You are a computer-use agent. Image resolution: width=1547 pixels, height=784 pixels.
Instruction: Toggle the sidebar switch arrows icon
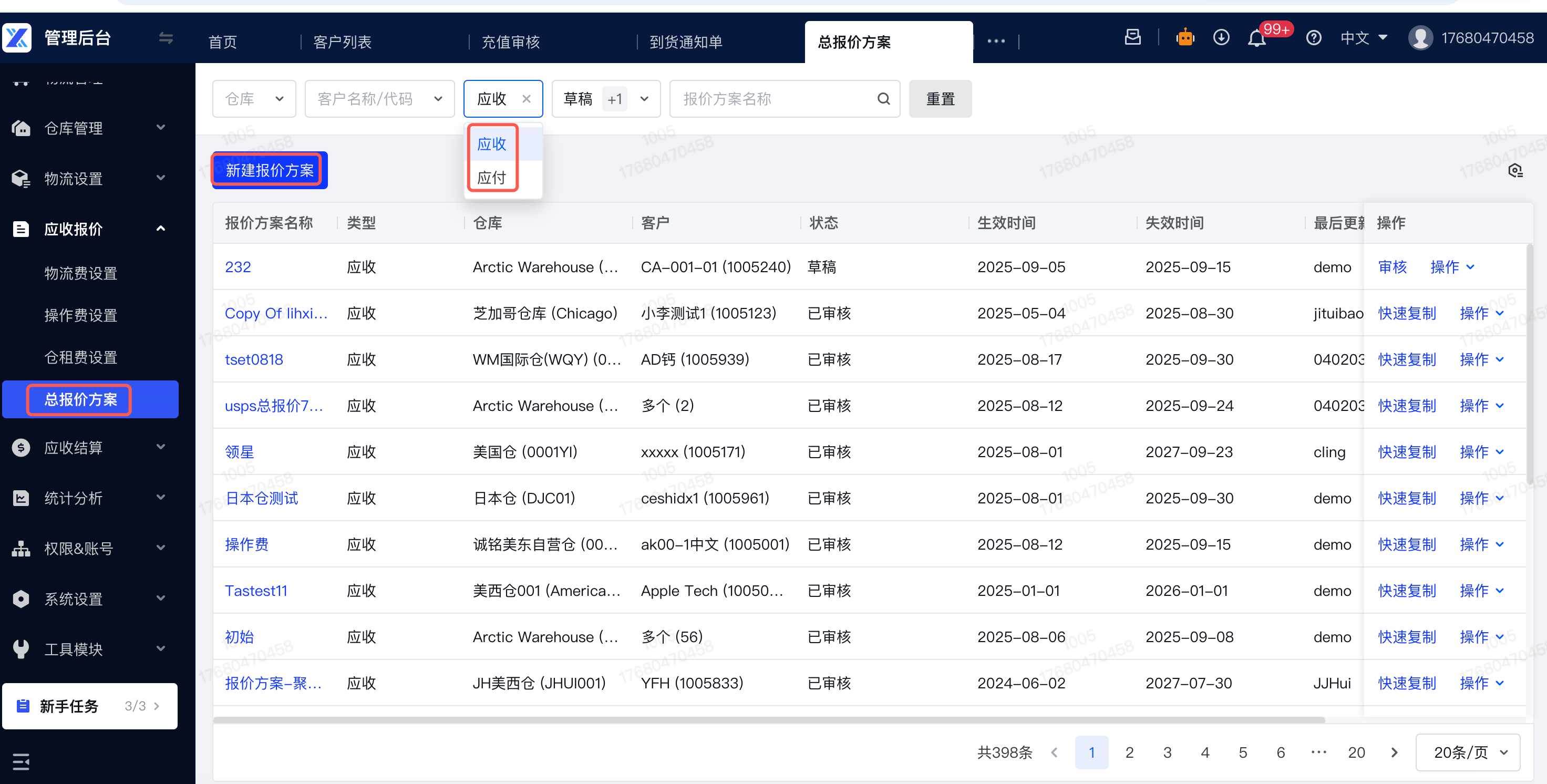point(166,38)
